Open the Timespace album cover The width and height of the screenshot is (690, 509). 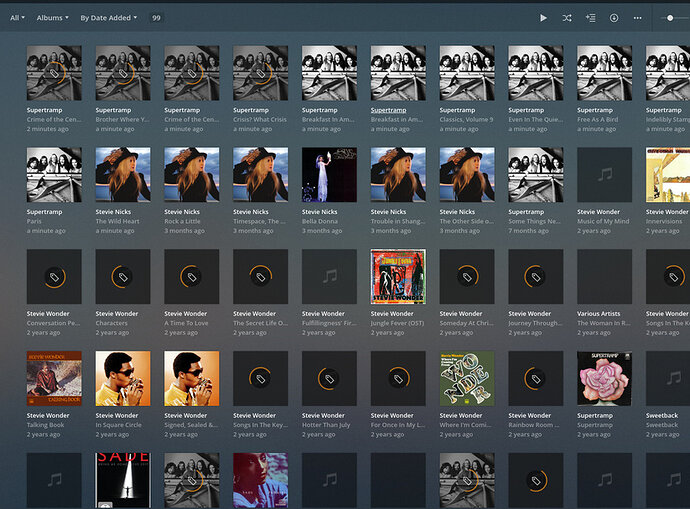click(261, 175)
